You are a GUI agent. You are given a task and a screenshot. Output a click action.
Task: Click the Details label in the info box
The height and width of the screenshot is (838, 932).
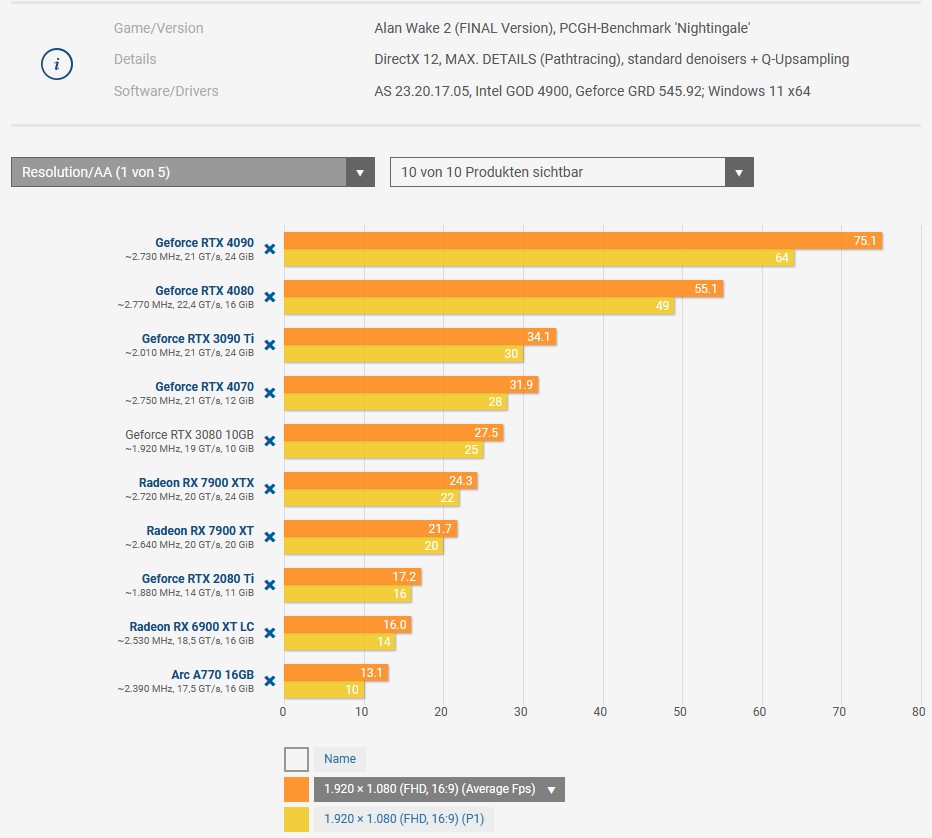pyautogui.click(x=135, y=59)
